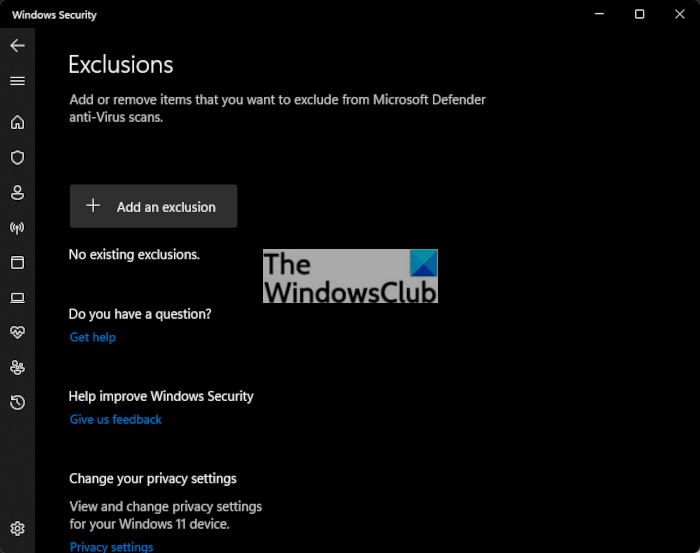
Task: Open the hamburger navigation menu
Action: point(17,81)
